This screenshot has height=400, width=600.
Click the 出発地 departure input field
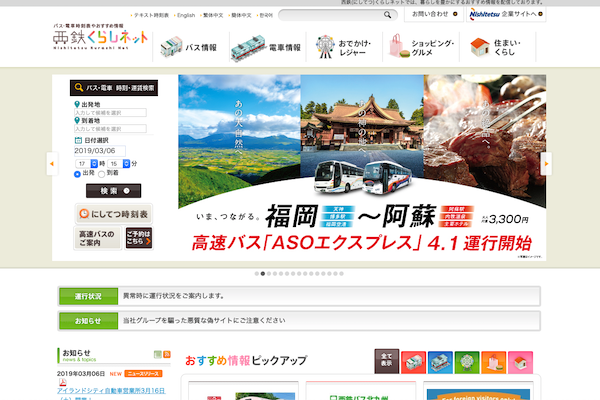110,113
